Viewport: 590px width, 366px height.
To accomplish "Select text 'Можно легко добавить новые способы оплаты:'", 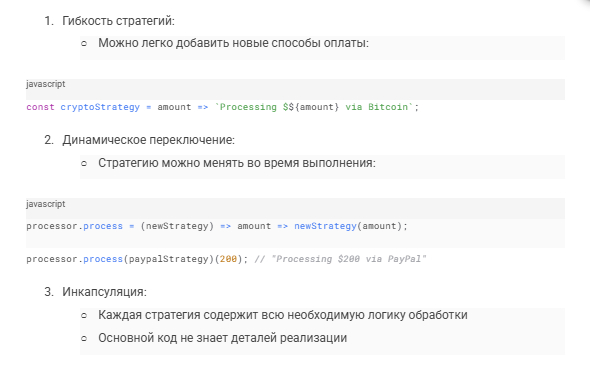I will click(x=233, y=43).
